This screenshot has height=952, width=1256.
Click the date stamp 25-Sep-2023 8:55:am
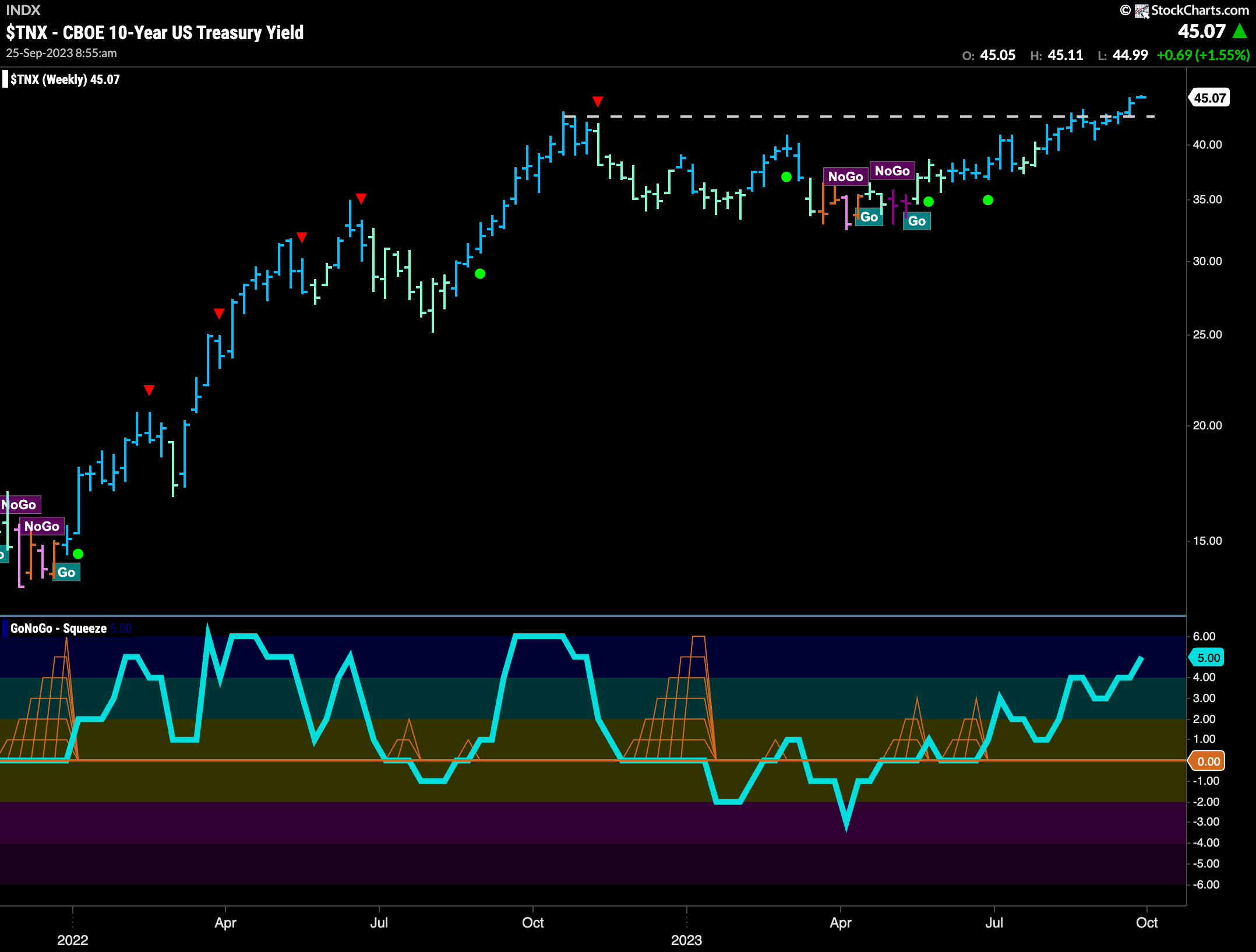pyautogui.click(x=61, y=53)
